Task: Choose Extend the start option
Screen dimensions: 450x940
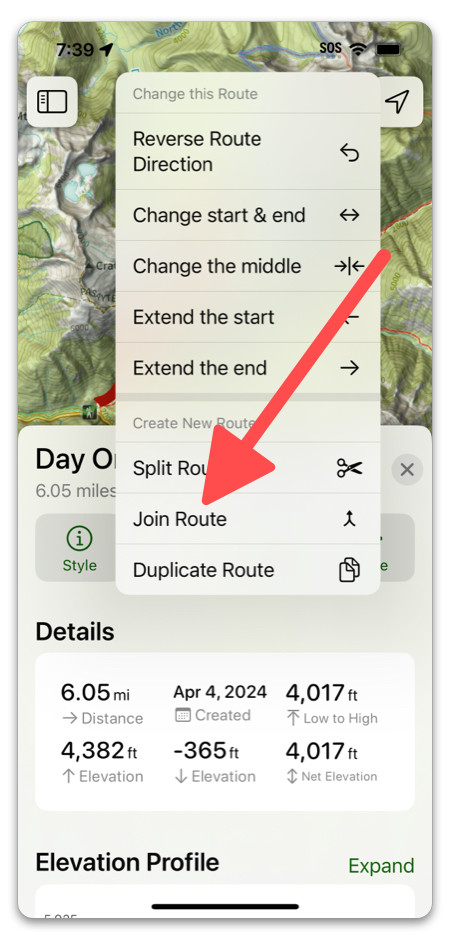Action: (247, 317)
